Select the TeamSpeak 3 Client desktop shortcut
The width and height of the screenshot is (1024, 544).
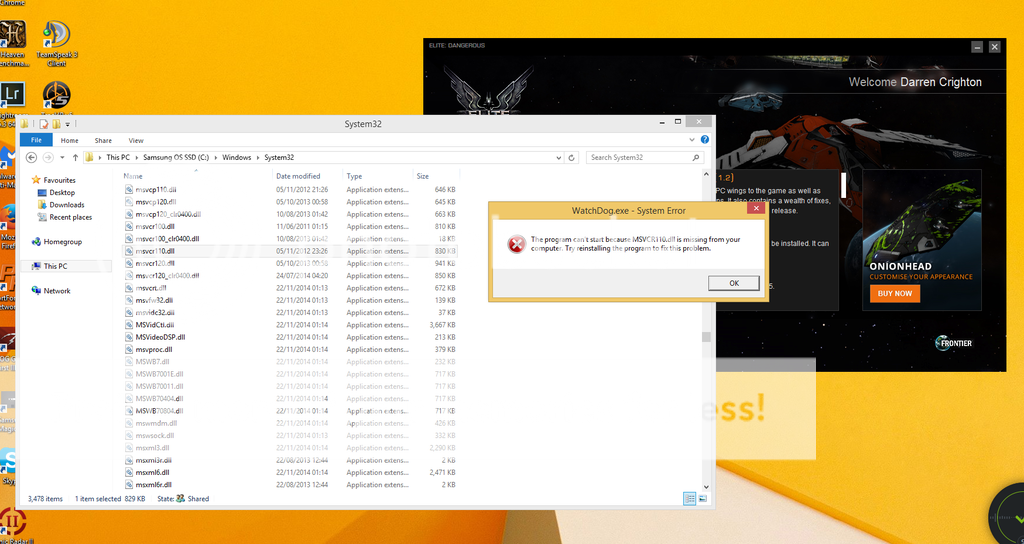coord(57,44)
